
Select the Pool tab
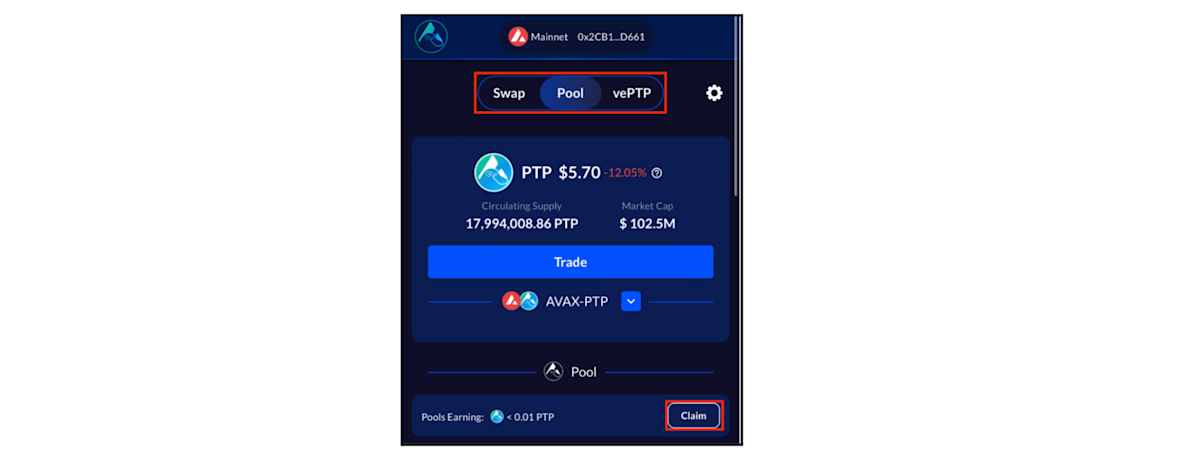click(570, 94)
